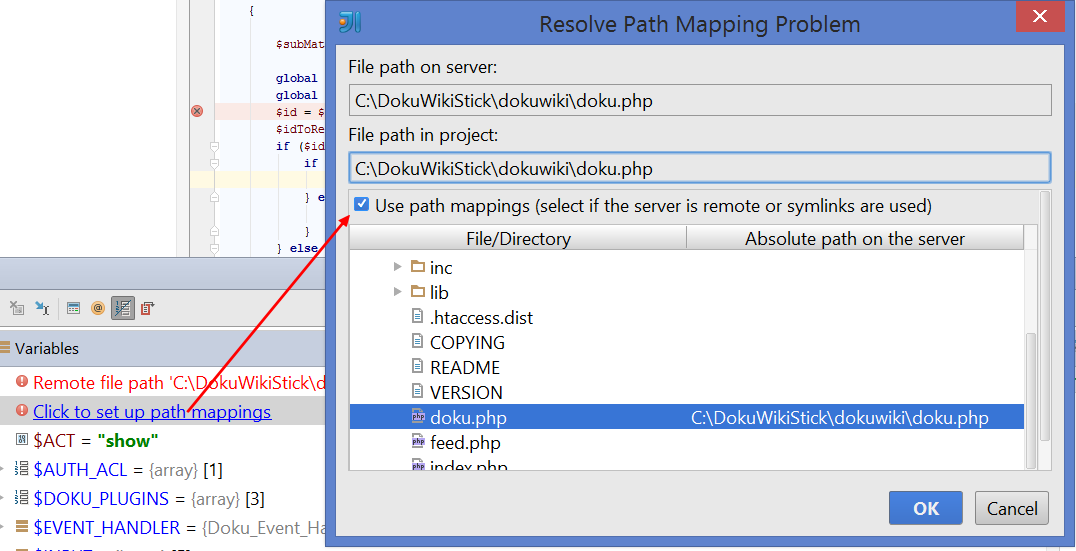Click the highlighted sort variables toolbar icon

click(x=123, y=308)
